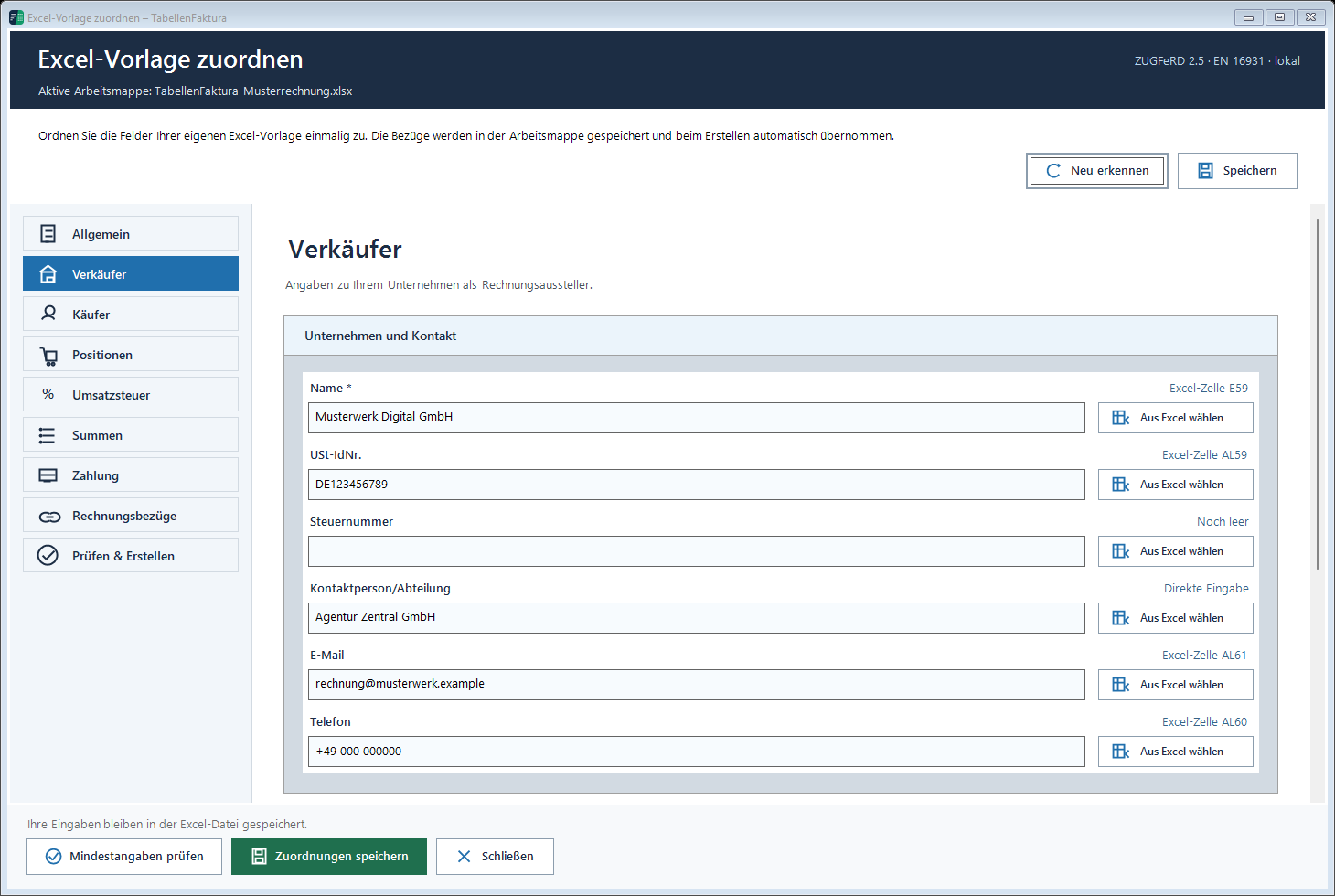Click the empty Steuernummer field
The image size is (1335, 896).
pos(697,551)
